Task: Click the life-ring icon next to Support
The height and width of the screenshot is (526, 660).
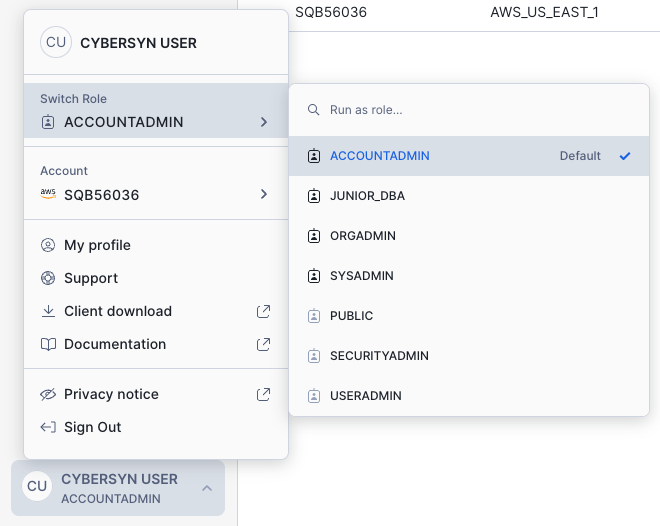Action: (x=48, y=278)
